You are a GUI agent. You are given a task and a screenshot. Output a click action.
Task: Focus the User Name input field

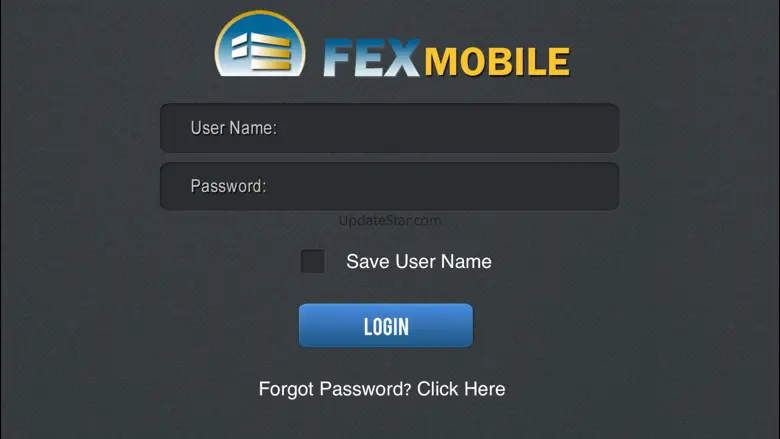(x=390, y=128)
